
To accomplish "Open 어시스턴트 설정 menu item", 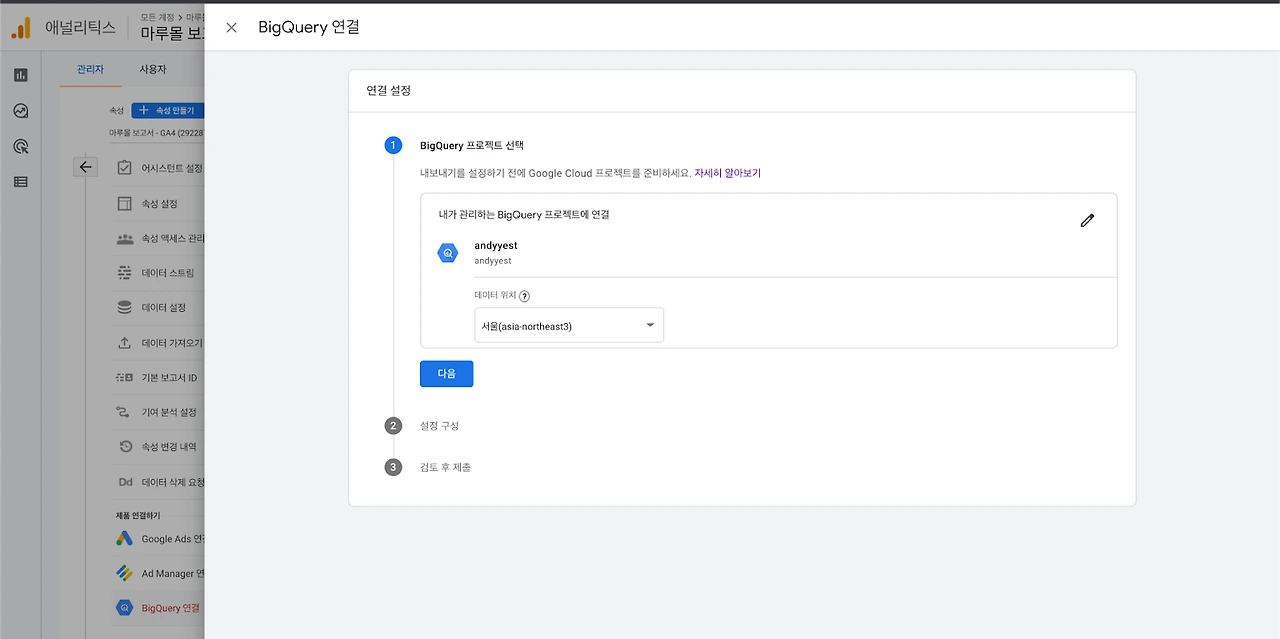I will click(x=160, y=168).
